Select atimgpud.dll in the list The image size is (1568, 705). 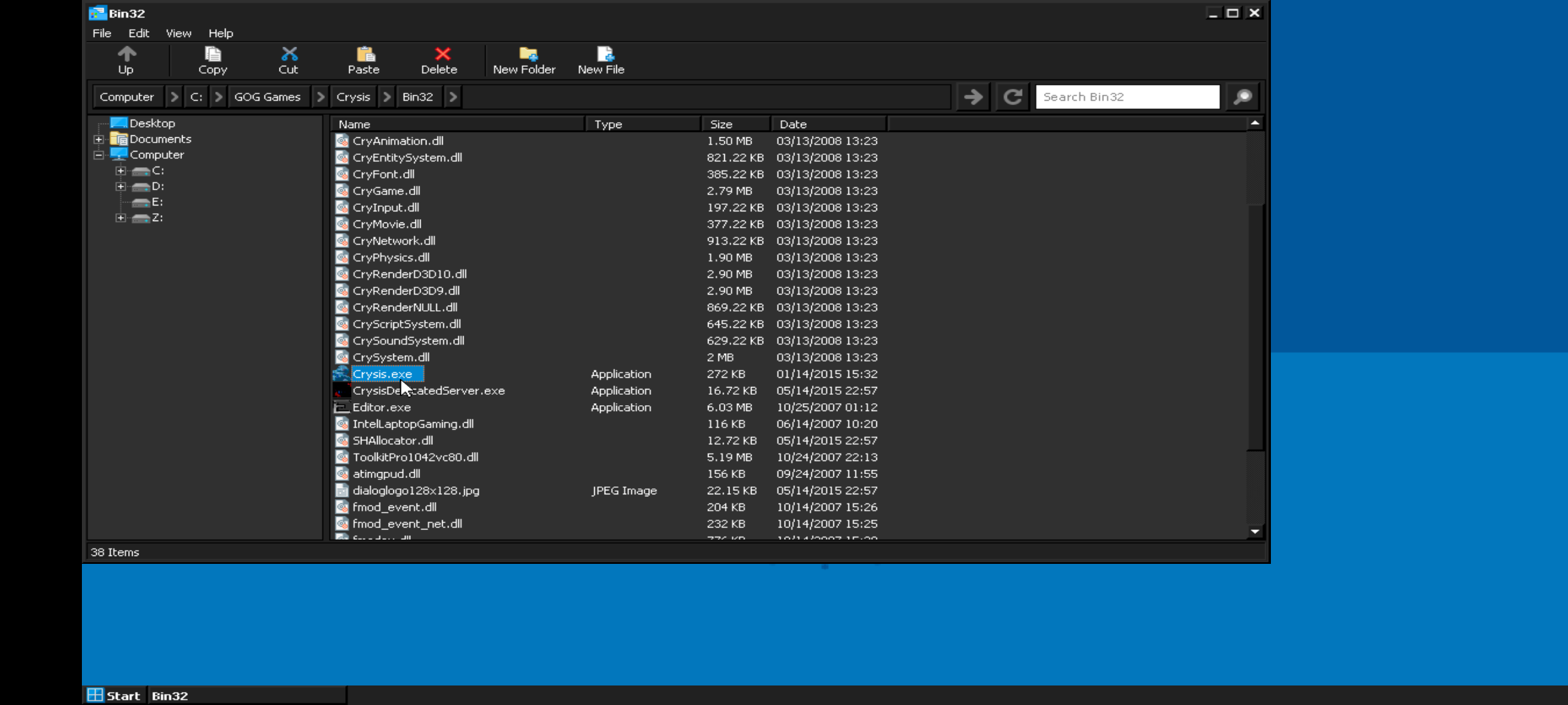point(386,473)
